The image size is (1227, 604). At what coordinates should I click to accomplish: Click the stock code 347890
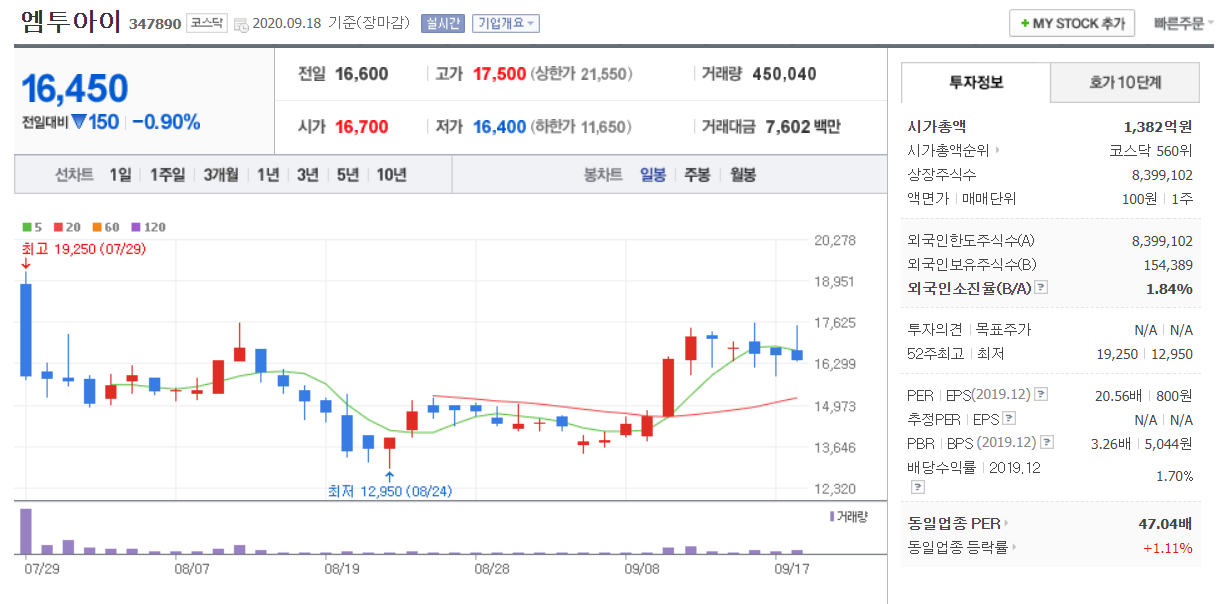point(155,23)
